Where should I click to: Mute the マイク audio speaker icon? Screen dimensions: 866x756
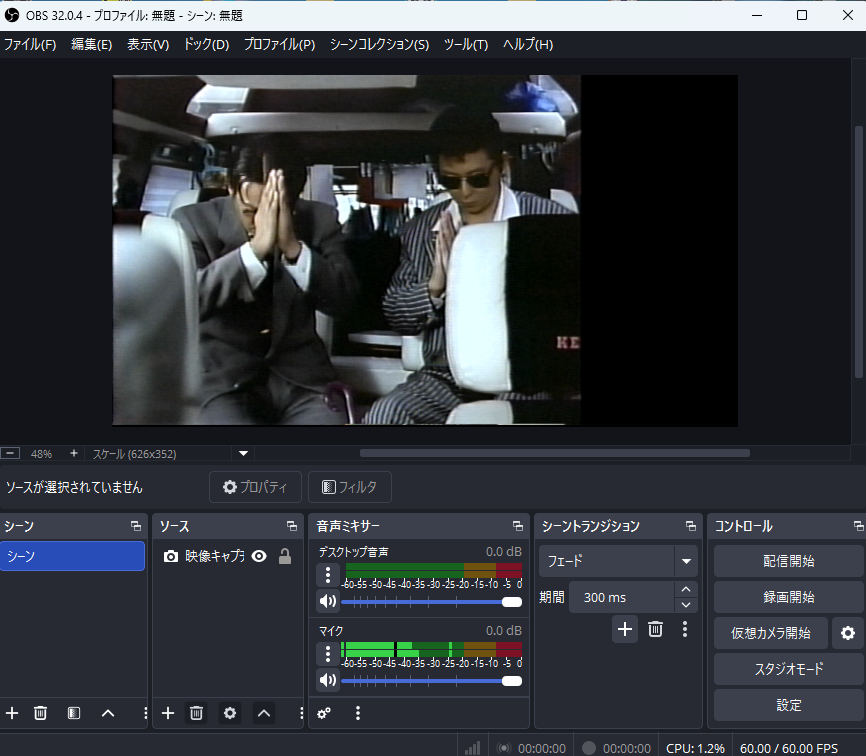click(328, 680)
